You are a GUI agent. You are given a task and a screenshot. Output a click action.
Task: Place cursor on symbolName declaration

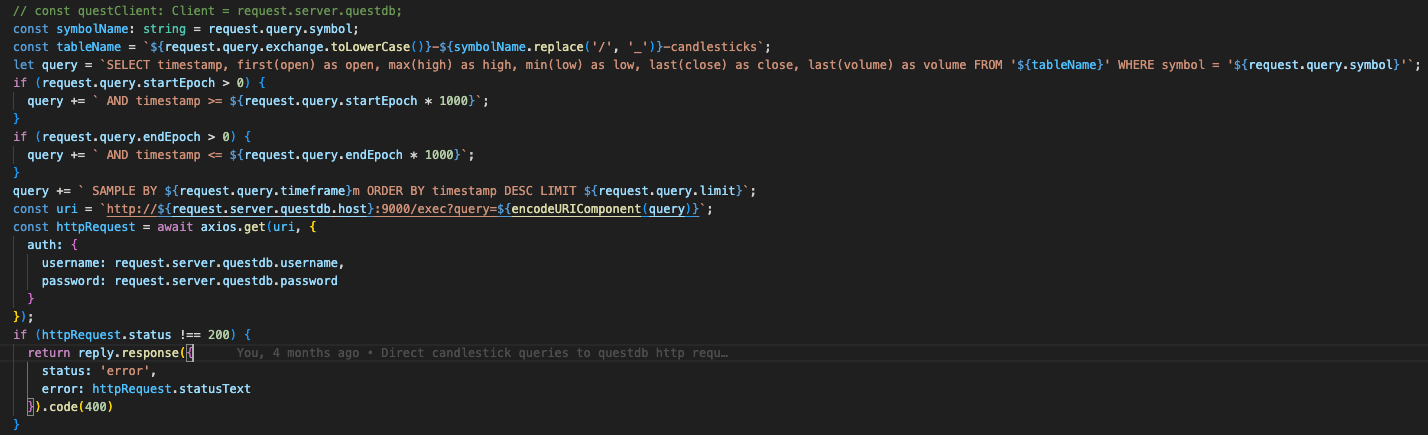click(87, 29)
